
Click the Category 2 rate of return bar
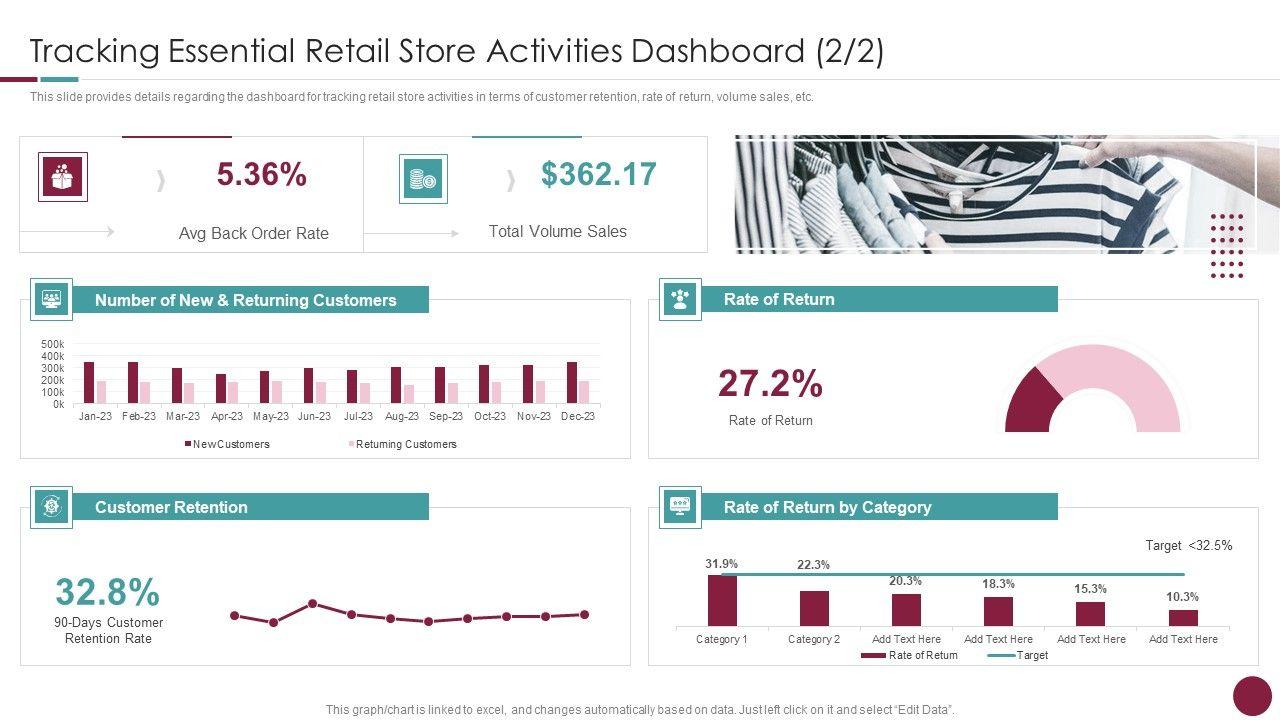click(x=814, y=608)
